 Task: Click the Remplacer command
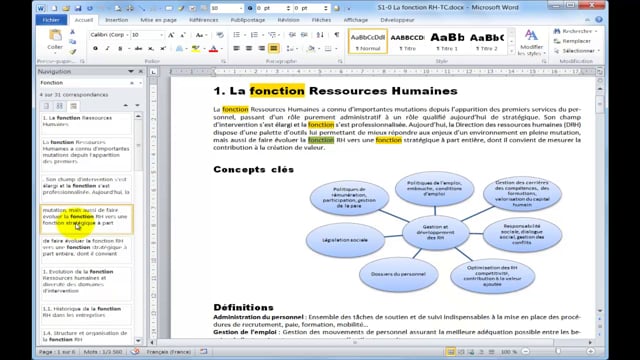click(572, 41)
